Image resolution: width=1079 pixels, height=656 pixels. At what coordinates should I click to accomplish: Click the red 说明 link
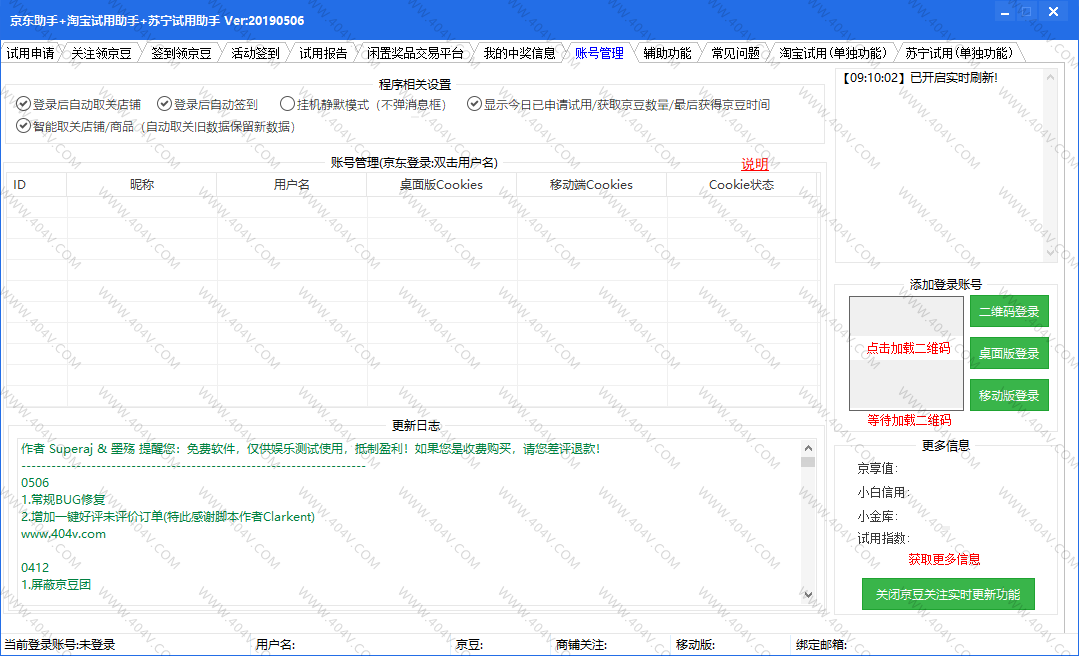click(755, 164)
